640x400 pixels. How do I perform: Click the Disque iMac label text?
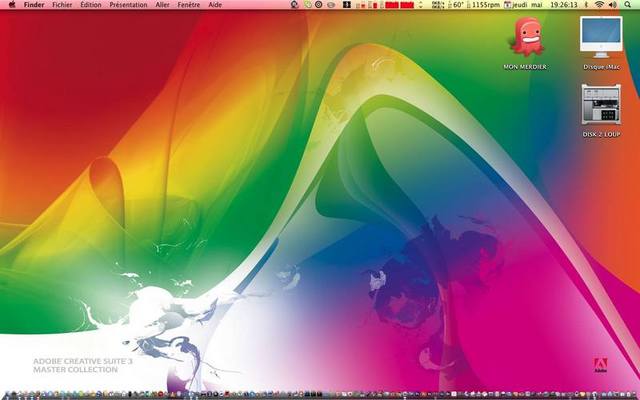click(601, 67)
